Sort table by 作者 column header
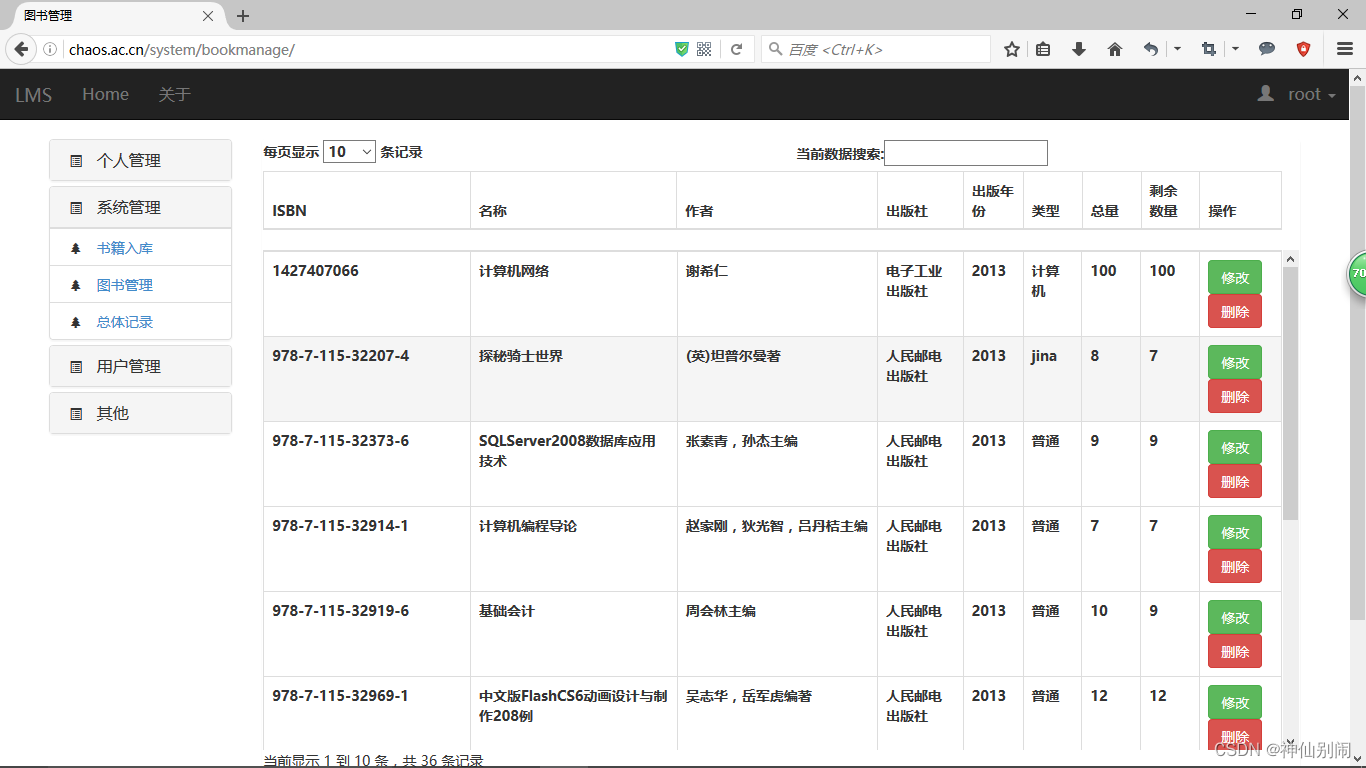Image resolution: width=1366 pixels, height=768 pixels. [777, 201]
